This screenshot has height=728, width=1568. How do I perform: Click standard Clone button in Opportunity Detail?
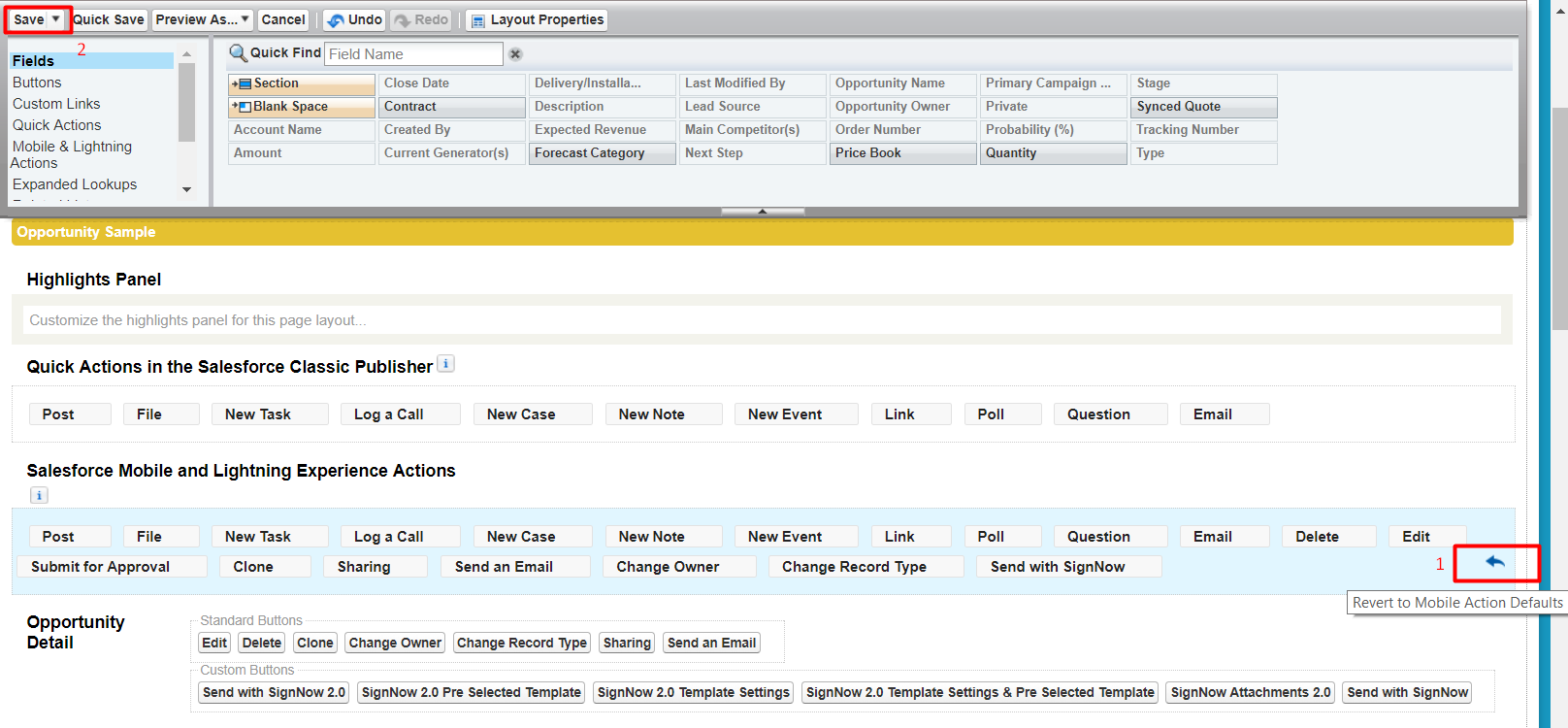[315, 643]
